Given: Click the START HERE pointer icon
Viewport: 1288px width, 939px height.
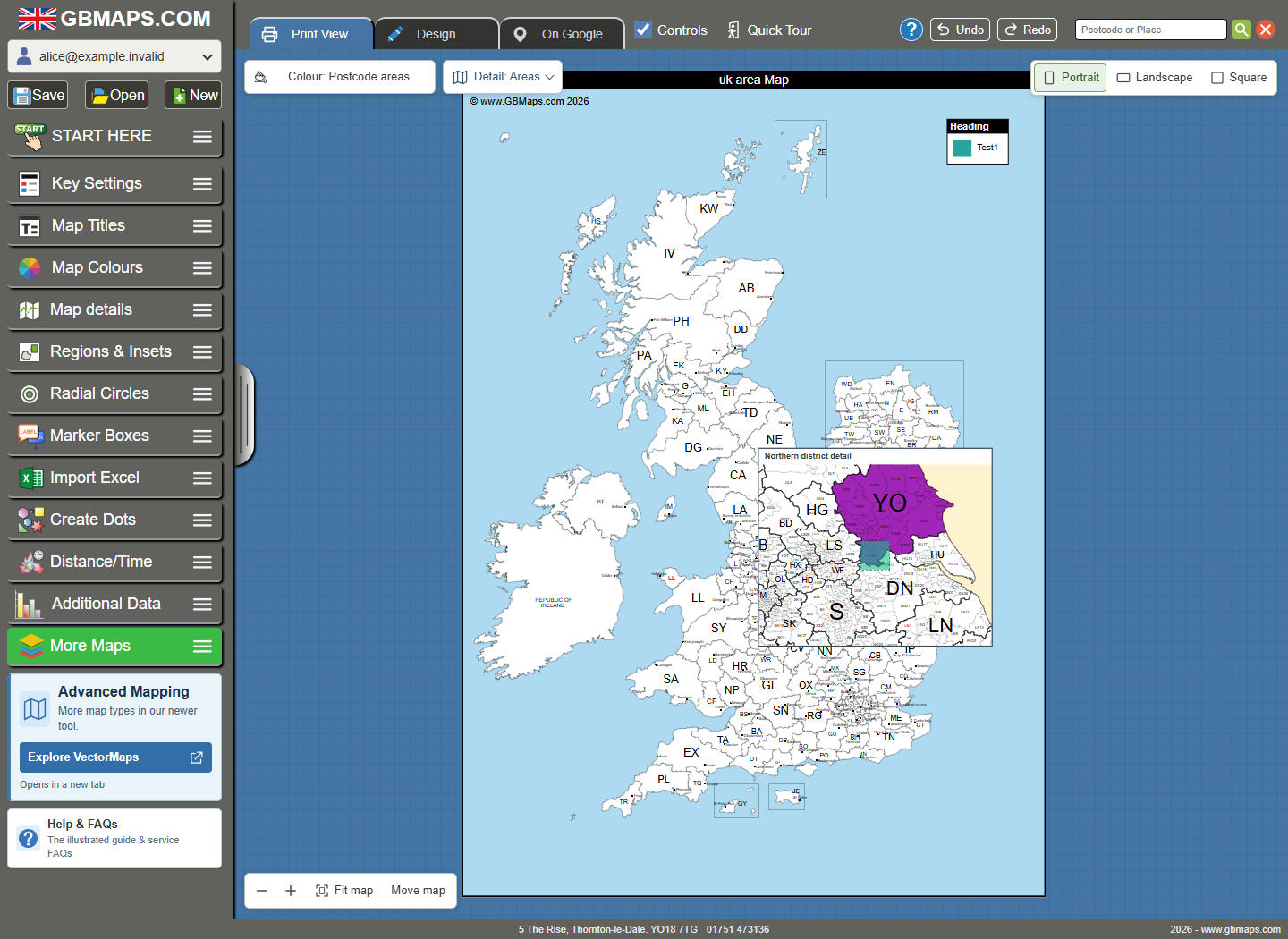Looking at the screenshot, I should pyautogui.click(x=29, y=137).
